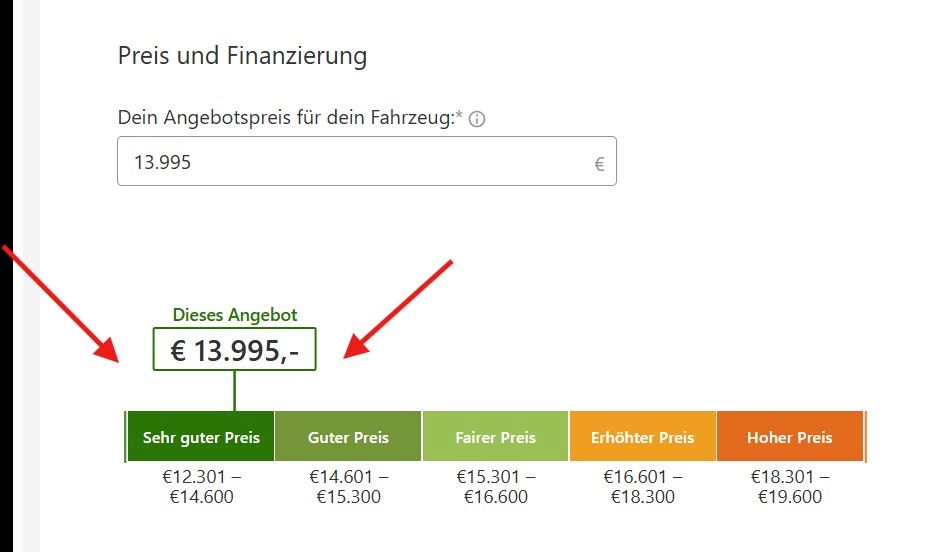Click the '€18.301 – €19.600' price range
This screenshot has height=552, width=940.
point(789,486)
